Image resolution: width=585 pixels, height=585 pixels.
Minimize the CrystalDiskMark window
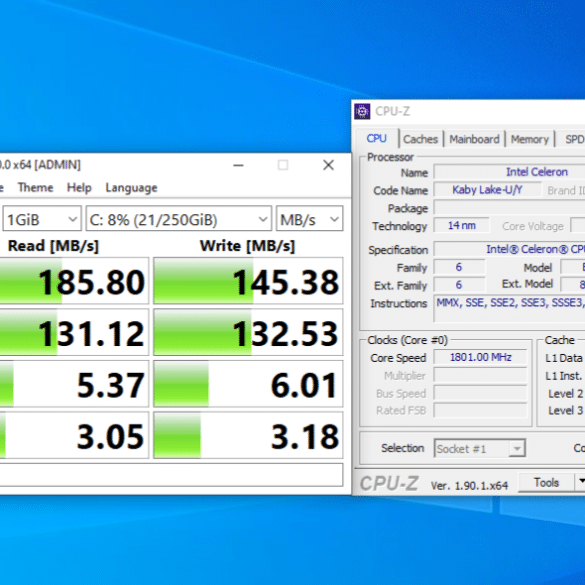(x=238, y=165)
